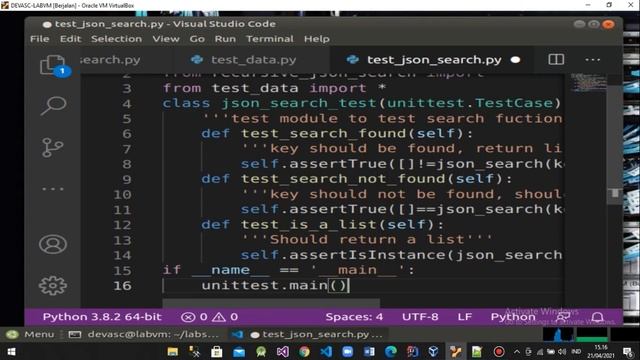Open Mail app from Windows taskbar

pos(238,351)
